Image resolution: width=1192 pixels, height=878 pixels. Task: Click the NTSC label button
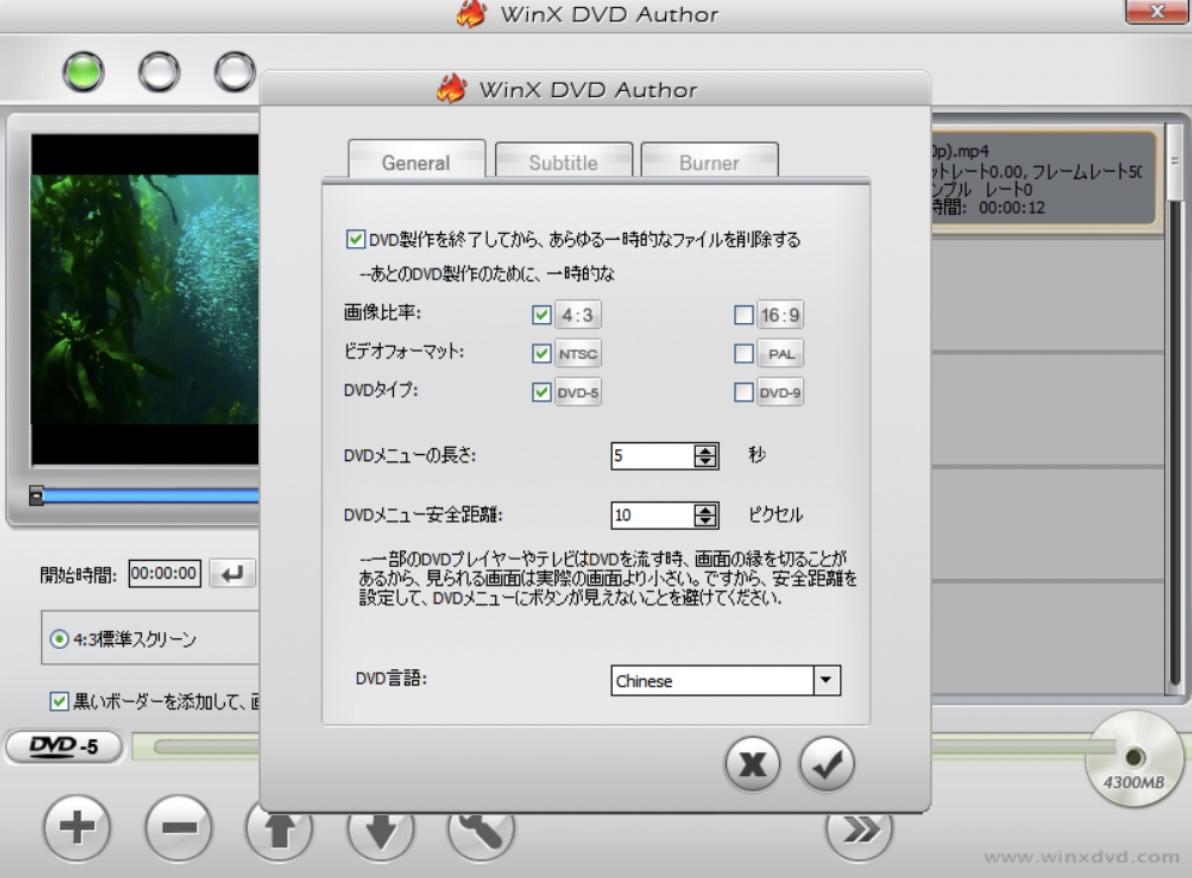point(578,353)
